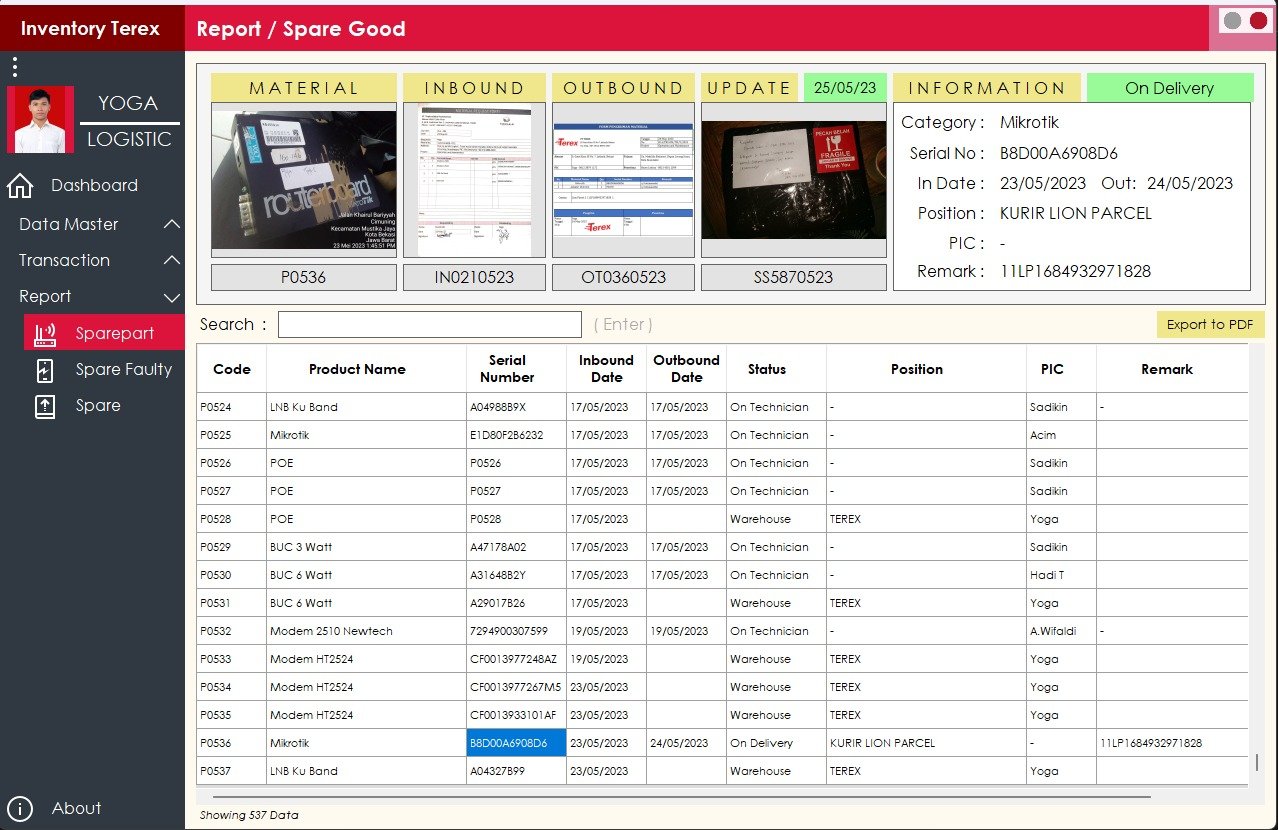Select serial number A29017B26

click(516, 603)
